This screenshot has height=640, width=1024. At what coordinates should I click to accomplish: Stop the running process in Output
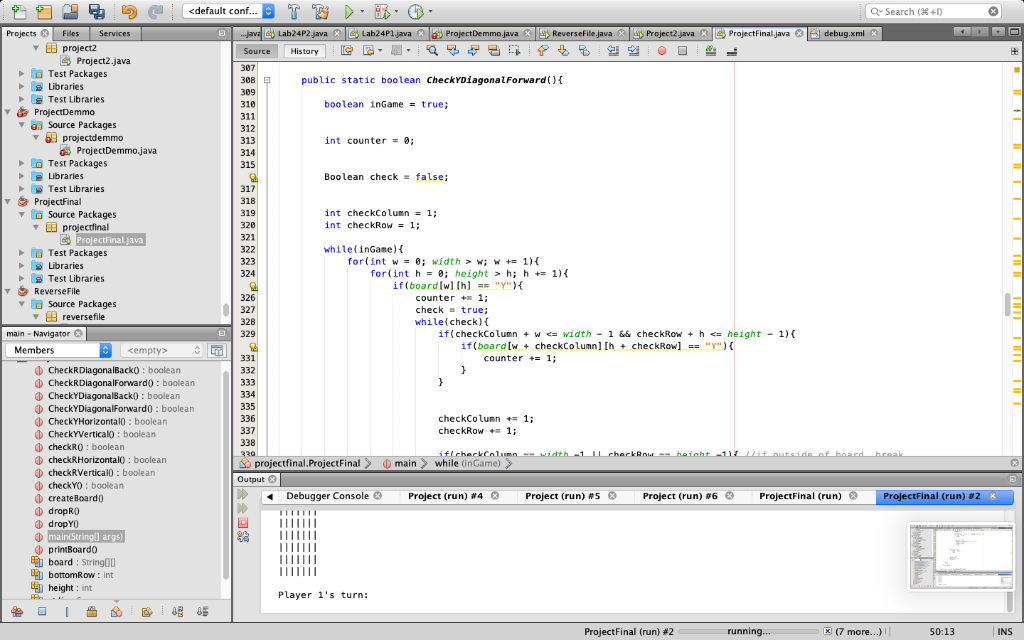(243, 522)
